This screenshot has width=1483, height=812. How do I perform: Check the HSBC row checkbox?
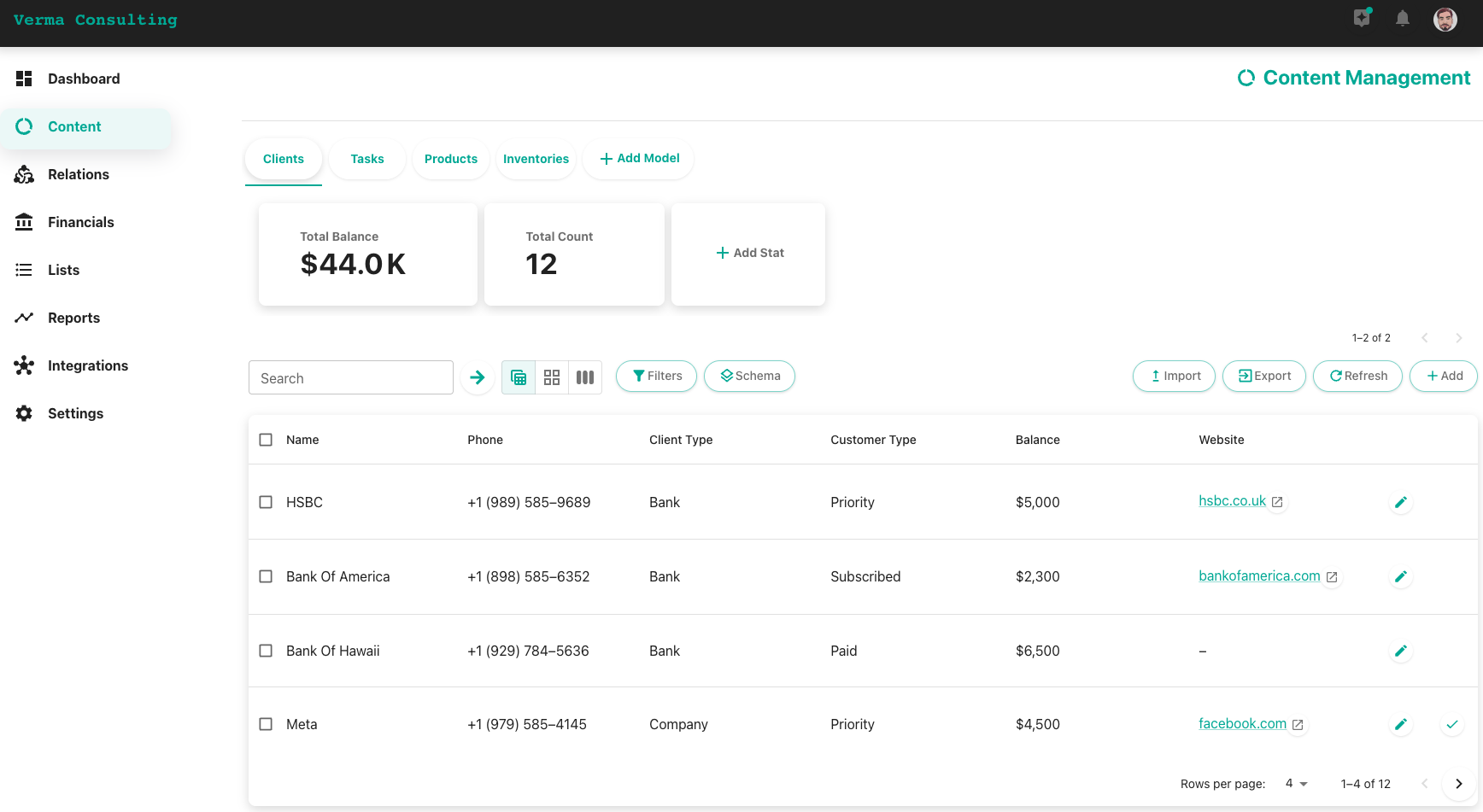[266, 502]
